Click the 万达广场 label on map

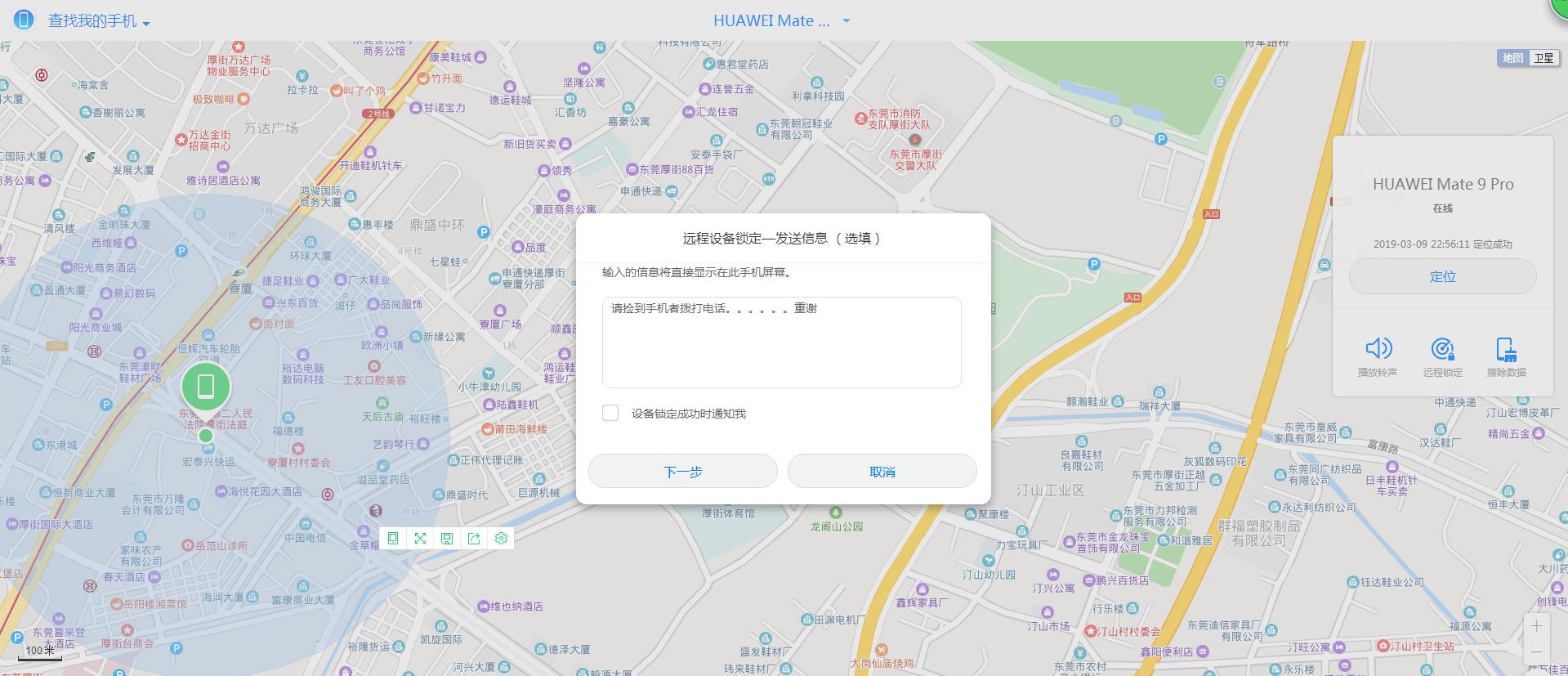click(271, 128)
